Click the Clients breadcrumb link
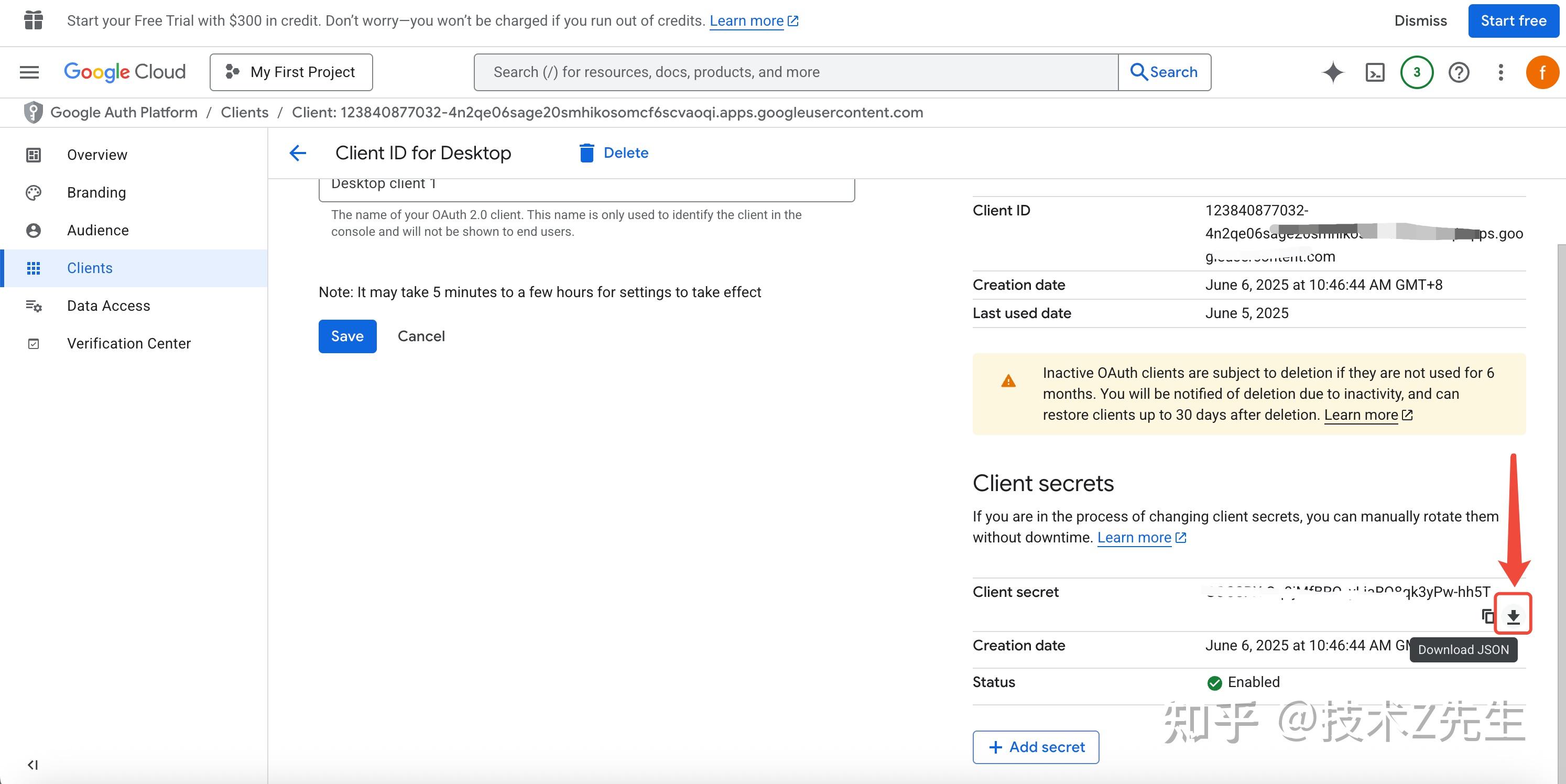 pyautogui.click(x=244, y=113)
